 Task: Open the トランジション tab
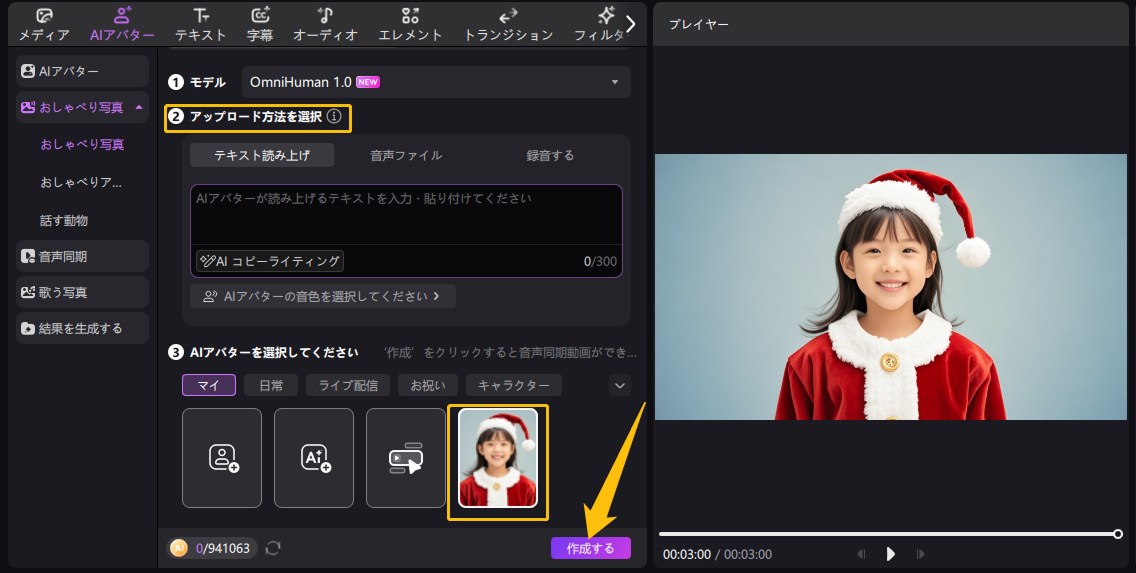508,25
